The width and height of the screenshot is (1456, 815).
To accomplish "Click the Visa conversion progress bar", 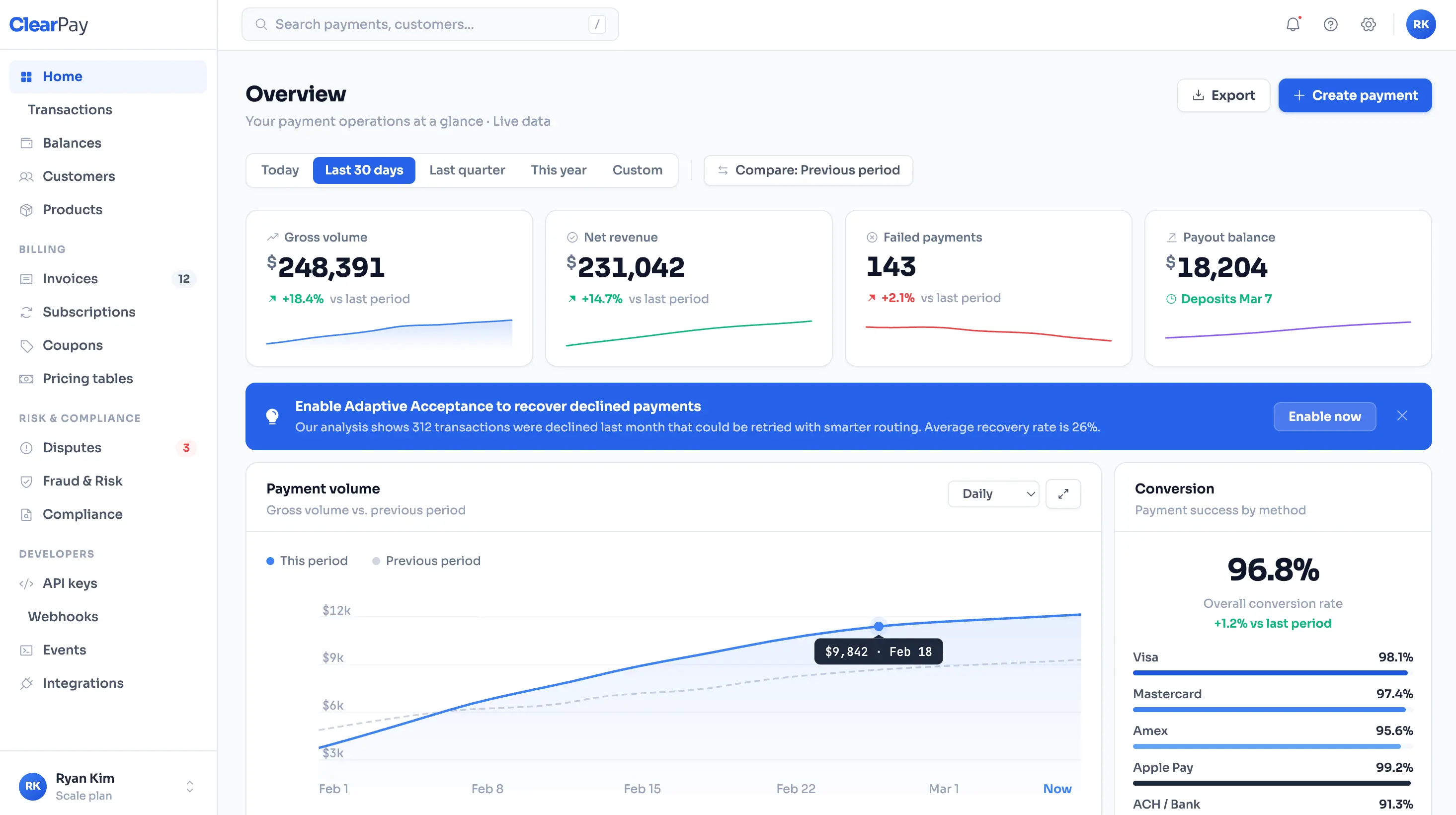I will pos(1272,672).
